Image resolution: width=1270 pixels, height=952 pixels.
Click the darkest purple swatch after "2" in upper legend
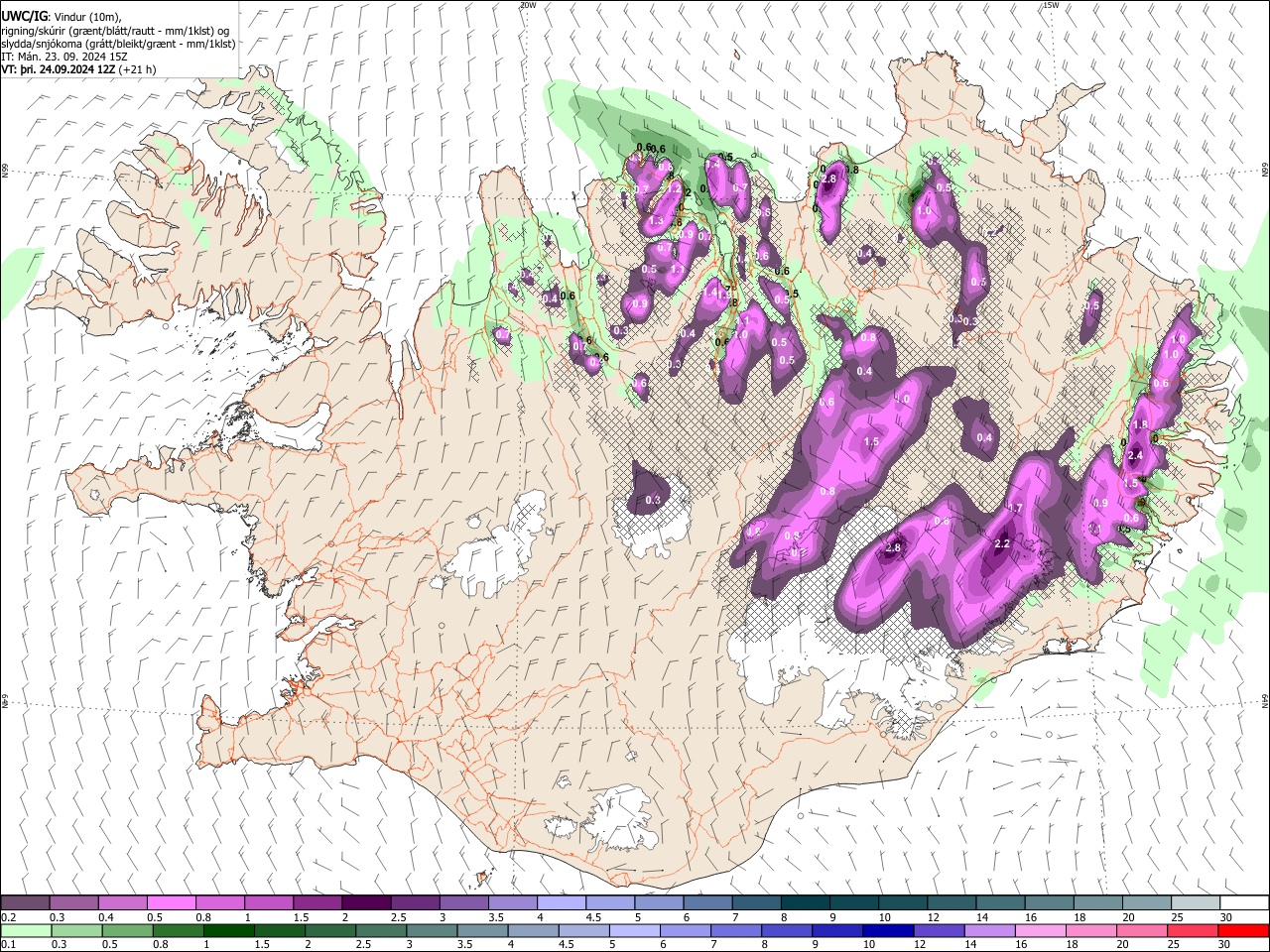pos(366,902)
